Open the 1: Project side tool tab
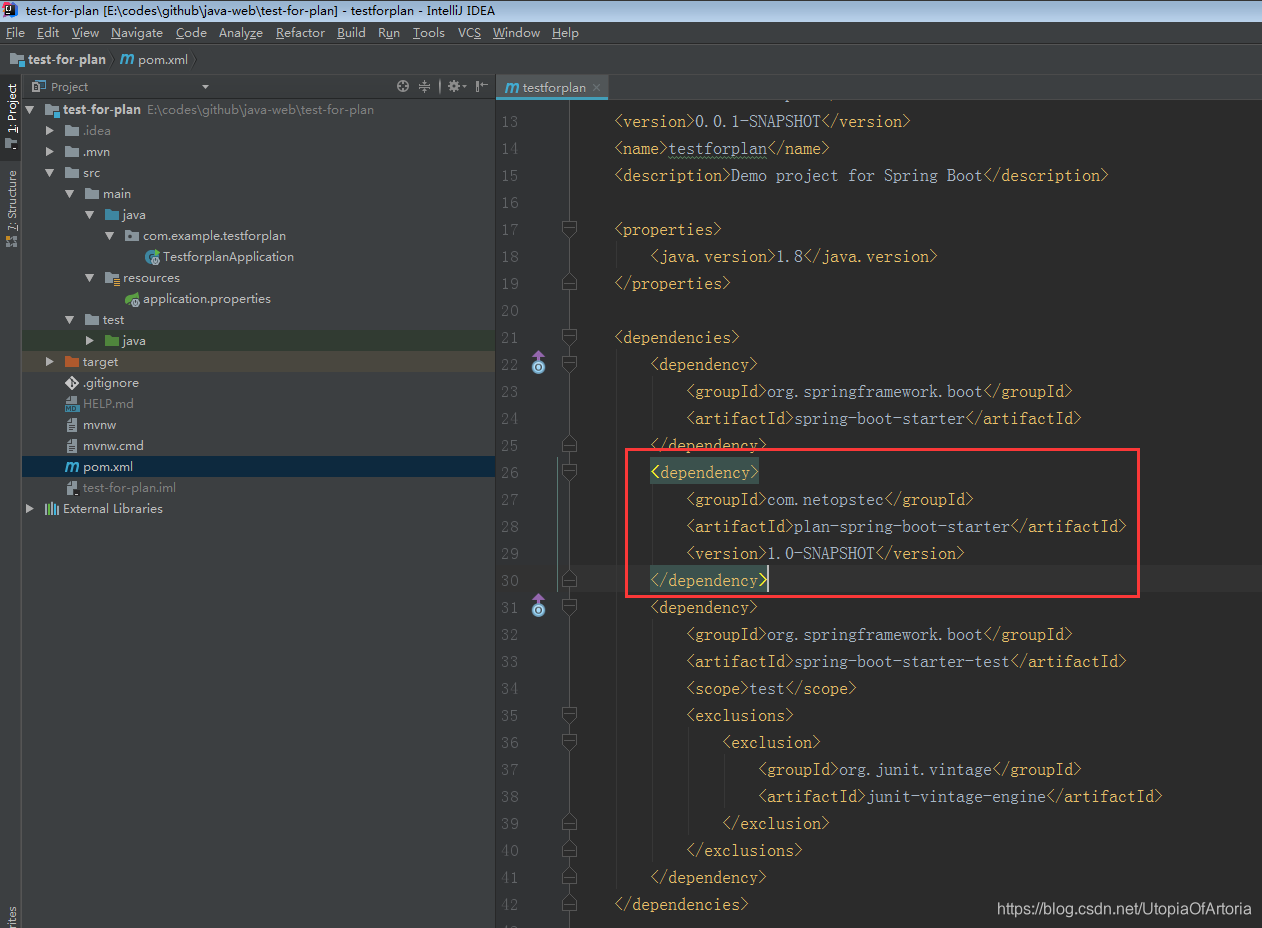 [x=11, y=115]
